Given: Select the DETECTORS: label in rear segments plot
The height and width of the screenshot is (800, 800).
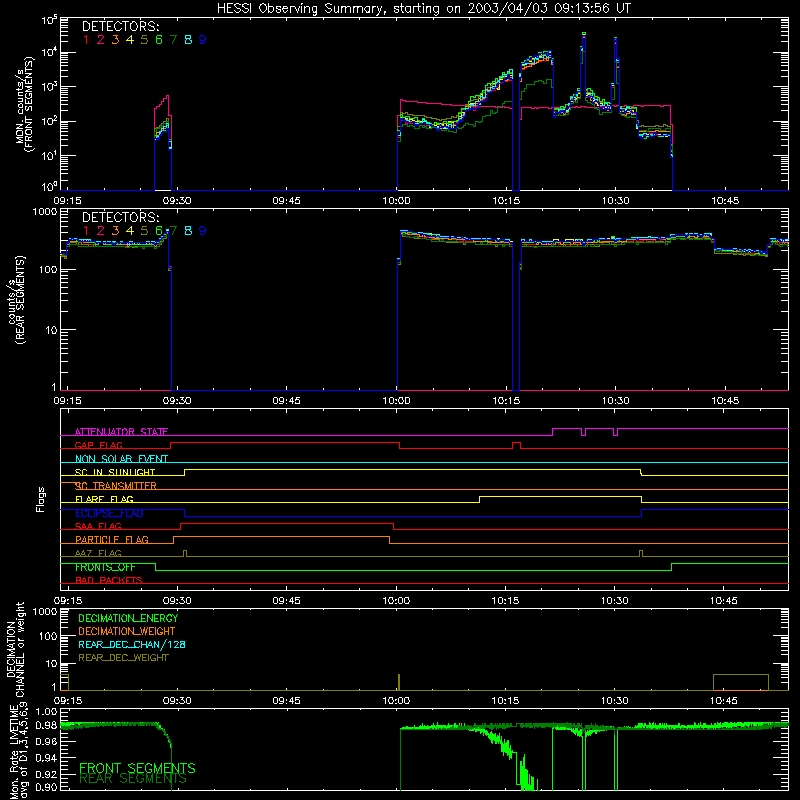Looking at the screenshot, I should pyautogui.click(x=120, y=218).
